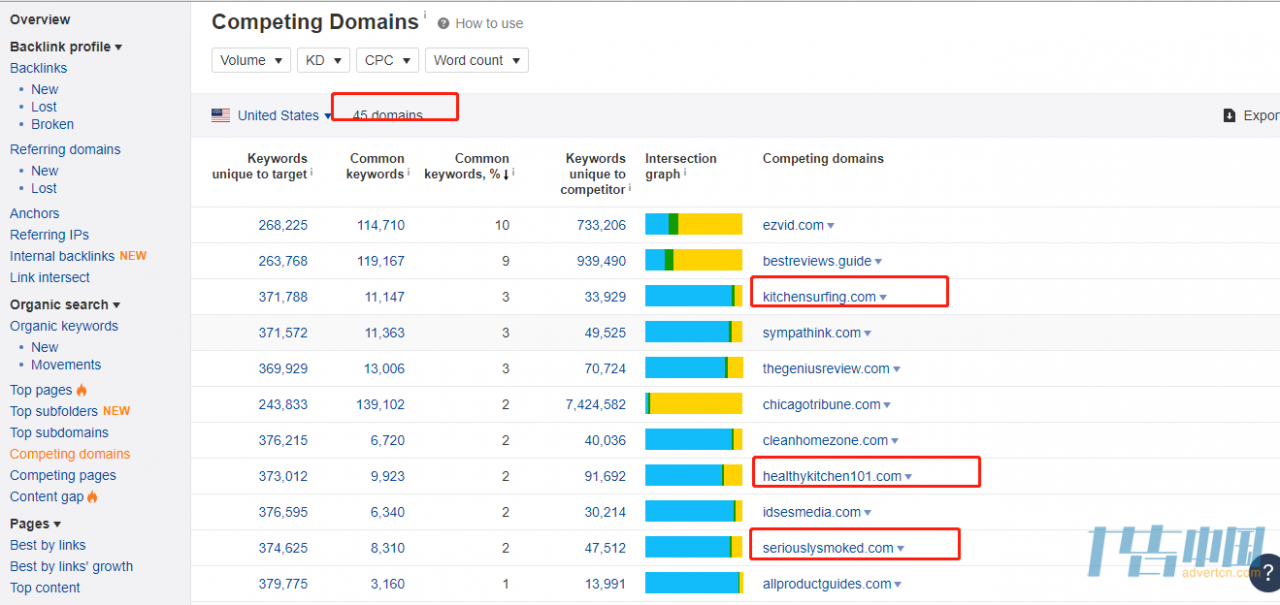Open the idsesmedia.com domain link
Screen dimensions: 1280x605
(812, 514)
